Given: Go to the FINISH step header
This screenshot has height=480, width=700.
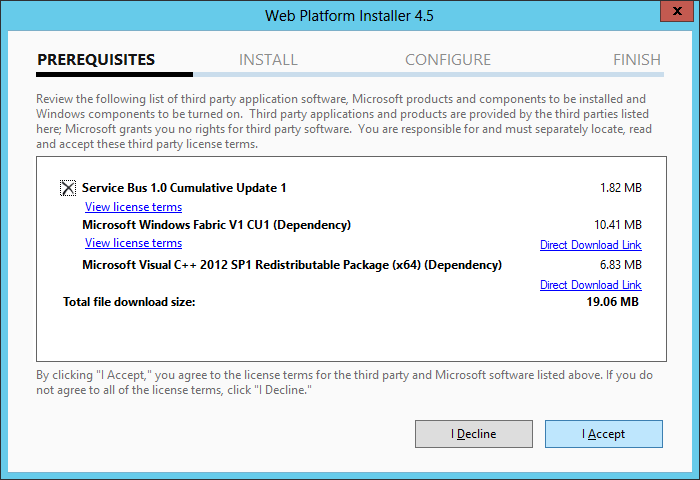Looking at the screenshot, I should click(x=637, y=59).
